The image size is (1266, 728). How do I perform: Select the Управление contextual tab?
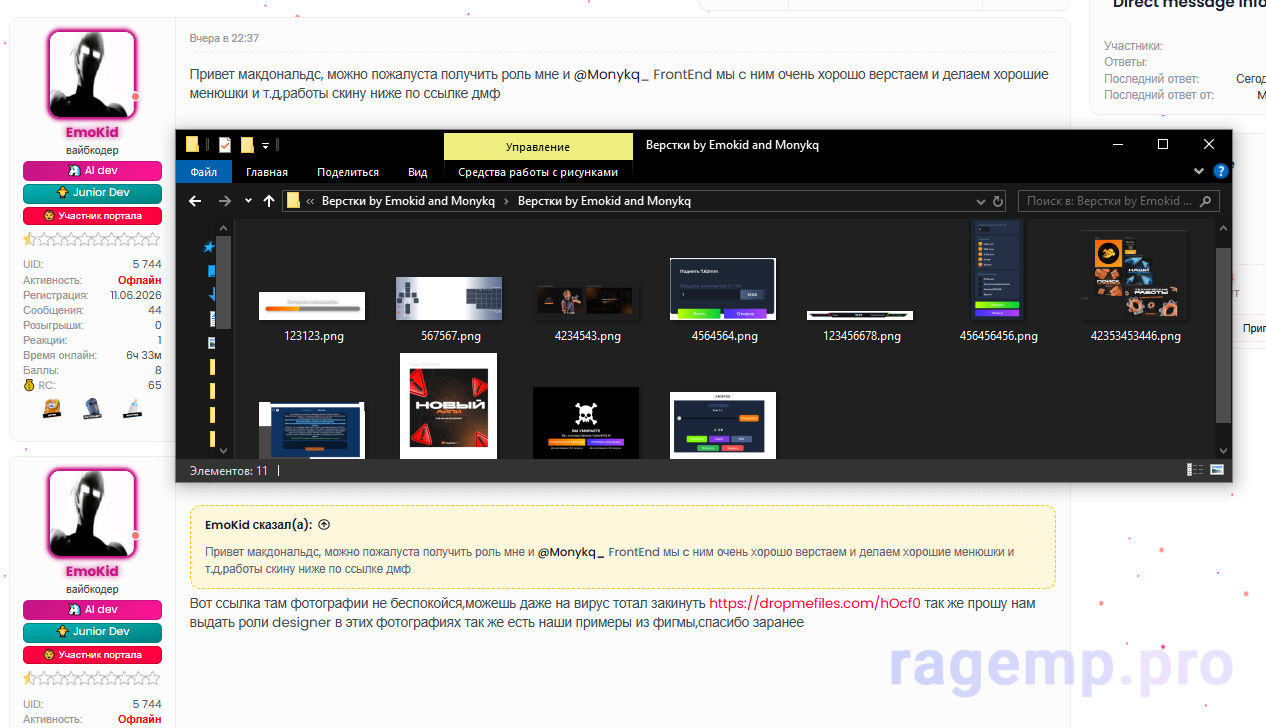point(538,147)
